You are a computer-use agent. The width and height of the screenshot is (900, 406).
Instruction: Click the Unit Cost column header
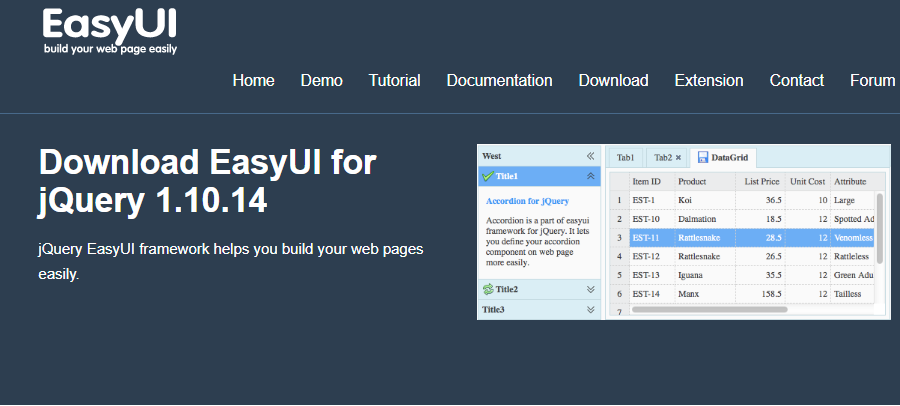click(x=808, y=181)
